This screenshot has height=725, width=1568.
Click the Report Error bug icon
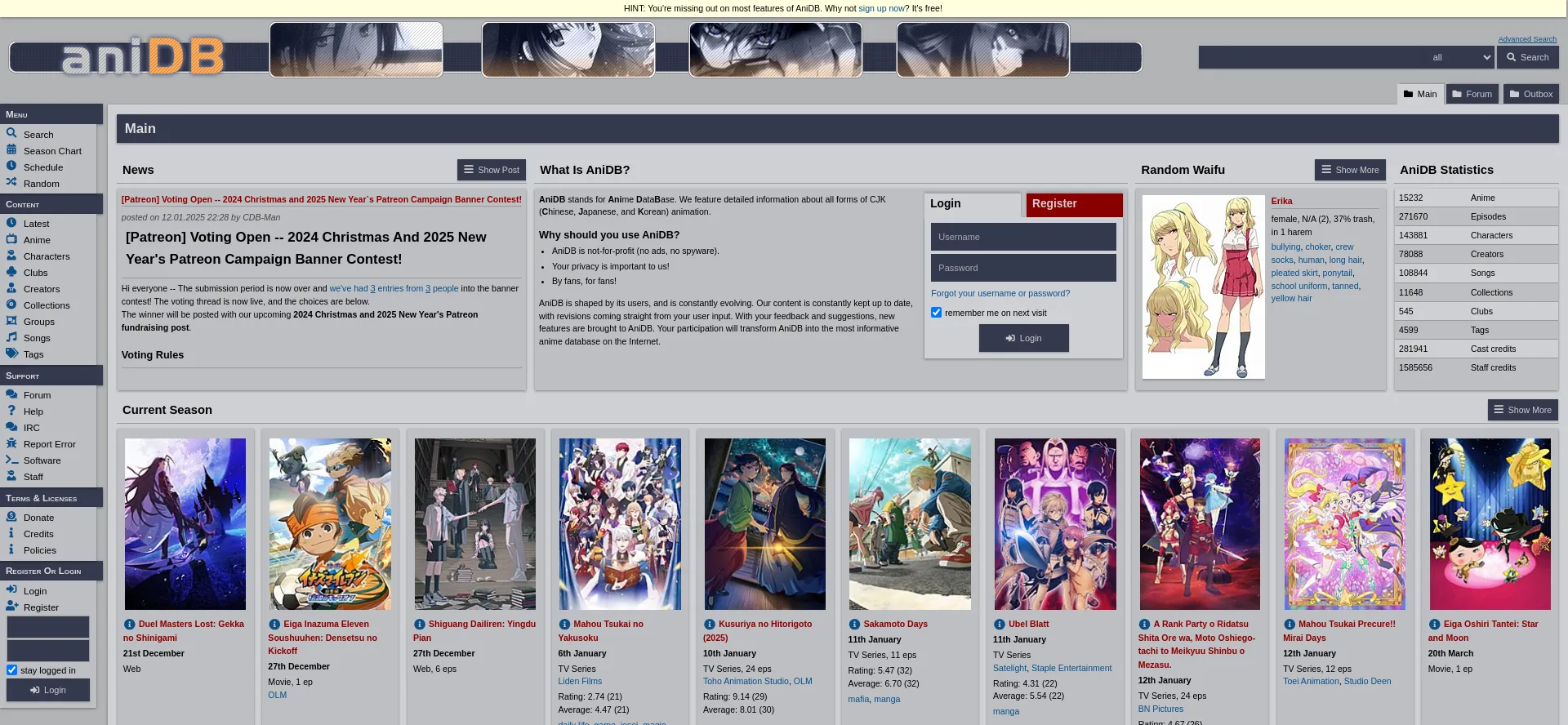(11, 443)
